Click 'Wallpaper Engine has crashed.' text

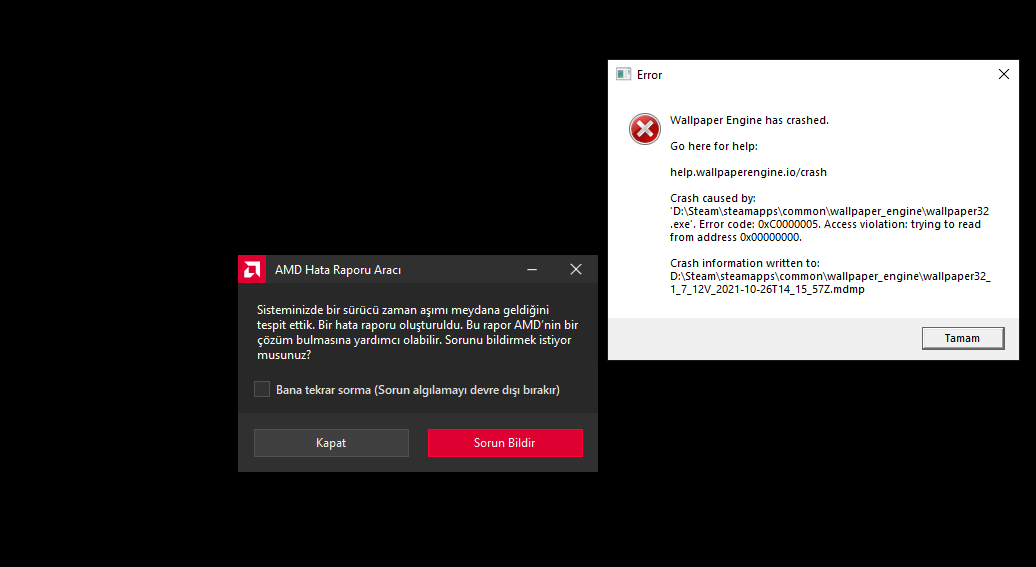click(x=749, y=120)
